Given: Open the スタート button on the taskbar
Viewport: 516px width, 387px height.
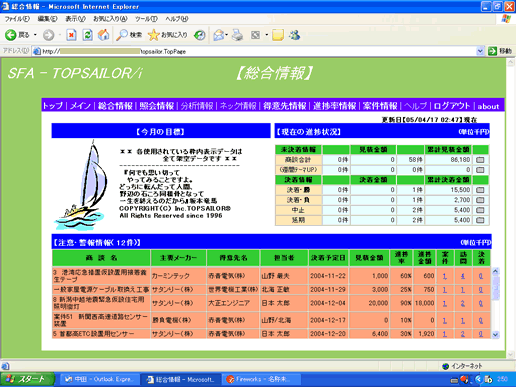Looking at the screenshot, I should click(x=28, y=379).
